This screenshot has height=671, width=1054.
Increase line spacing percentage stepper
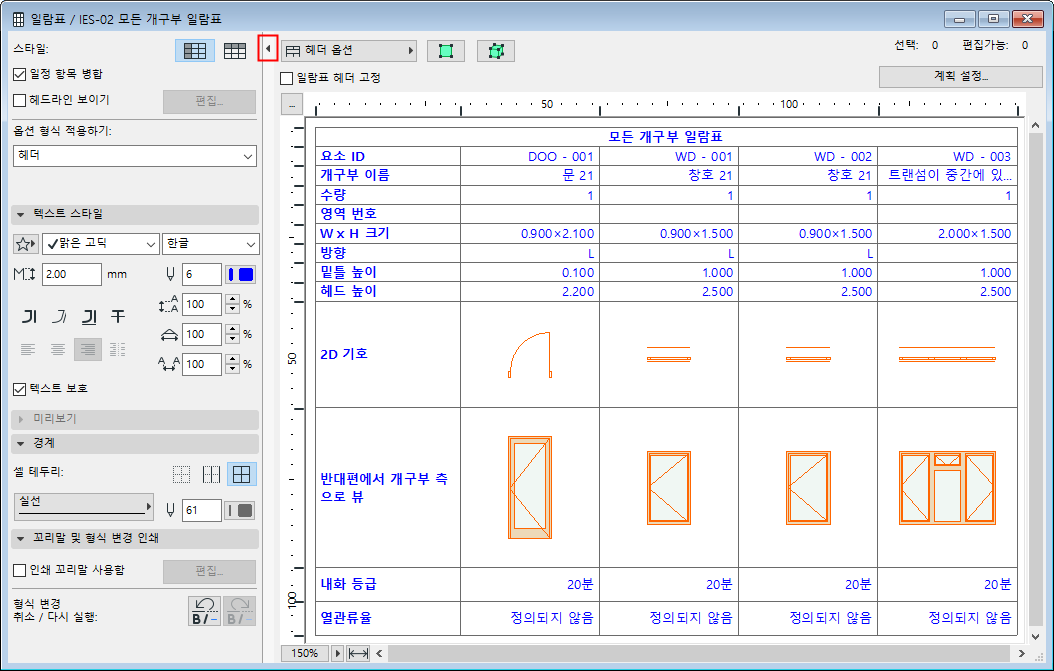point(233,299)
